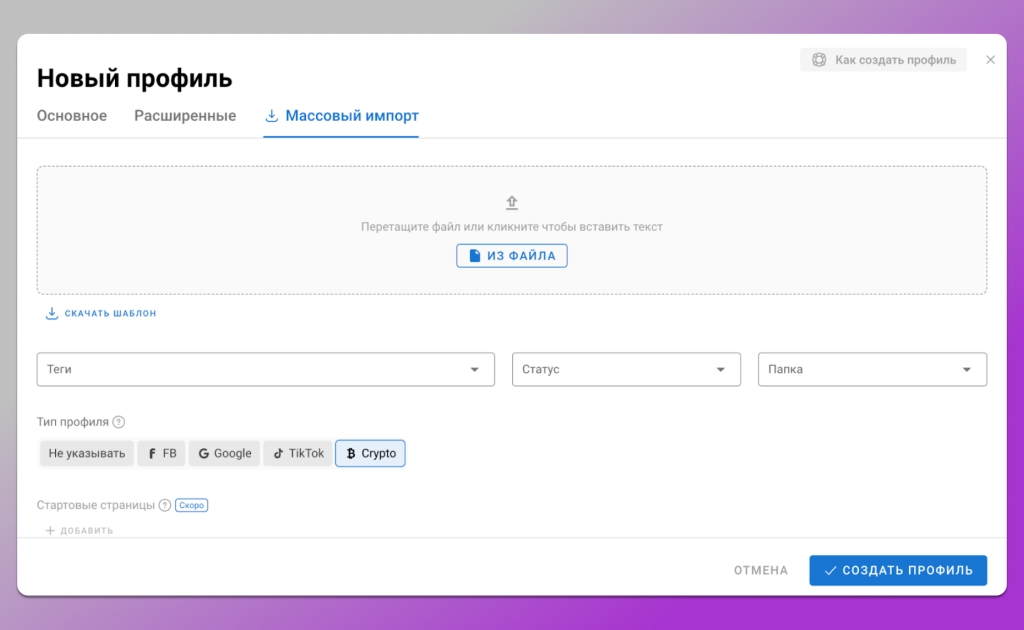Select FB as profile type
Image resolution: width=1024 pixels, height=630 pixels.
pyautogui.click(x=162, y=453)
